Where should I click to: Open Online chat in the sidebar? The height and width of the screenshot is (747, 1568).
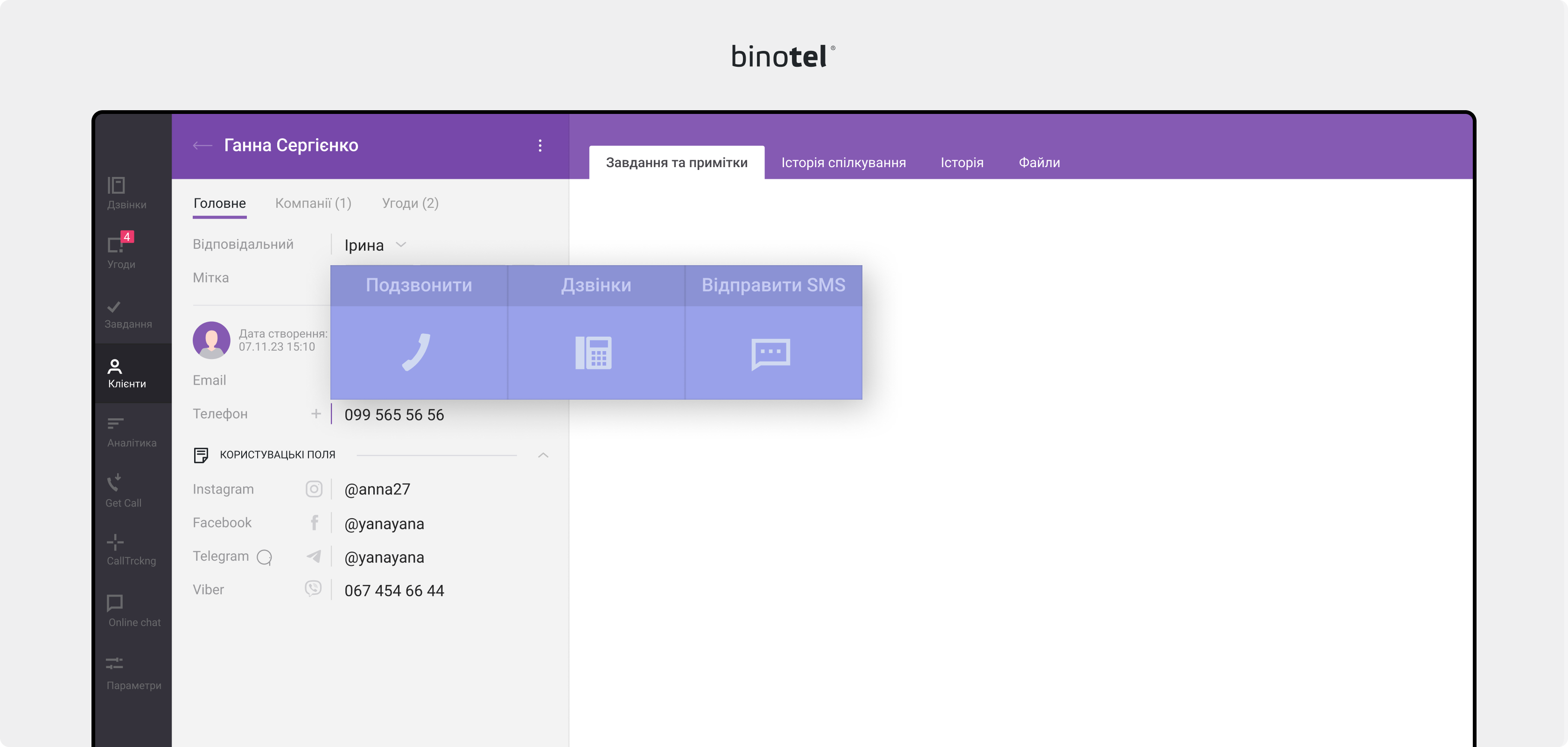pos(134,611)
